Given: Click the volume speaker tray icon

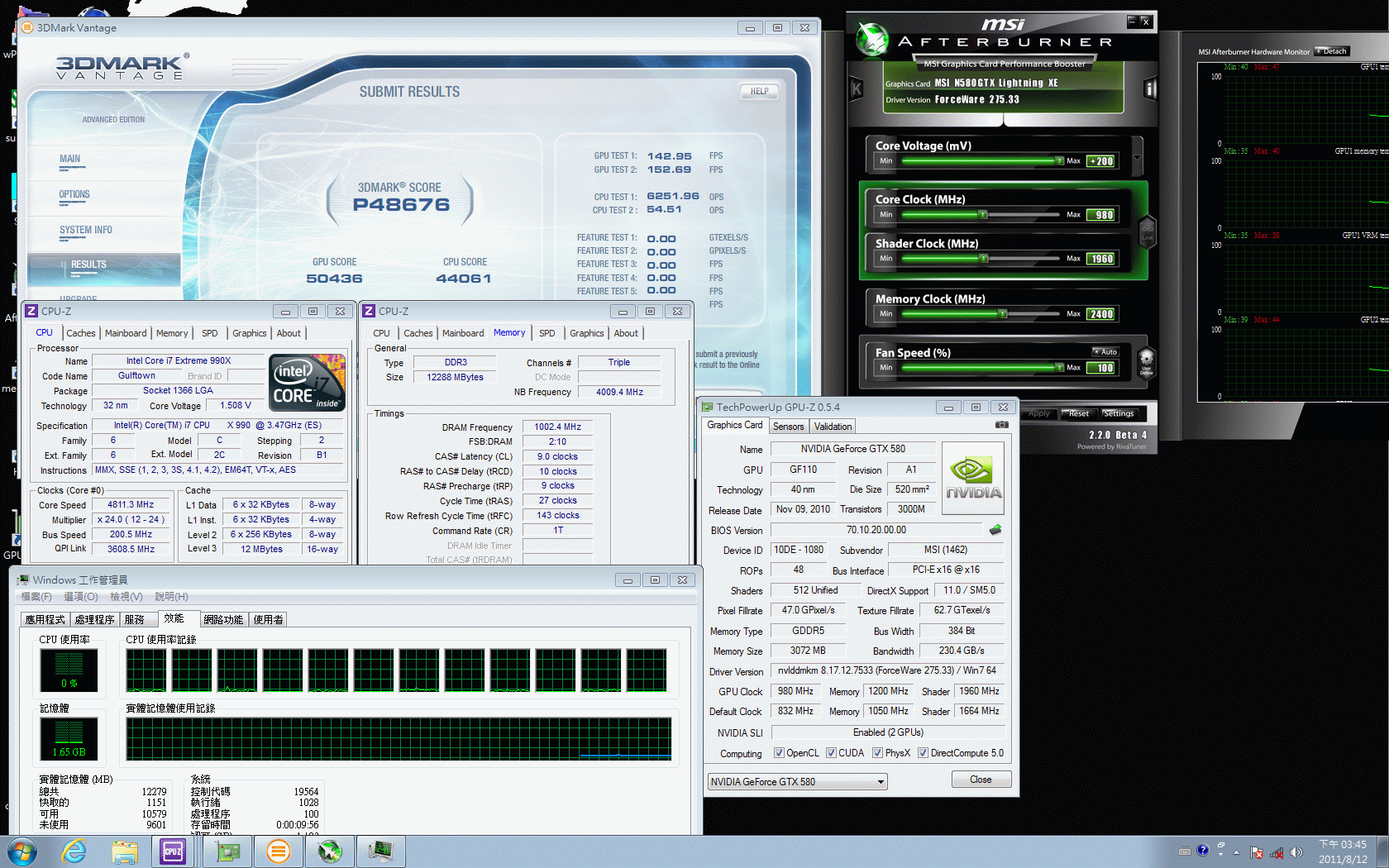Looking at the screenshot, I should tap(1296, 852).
